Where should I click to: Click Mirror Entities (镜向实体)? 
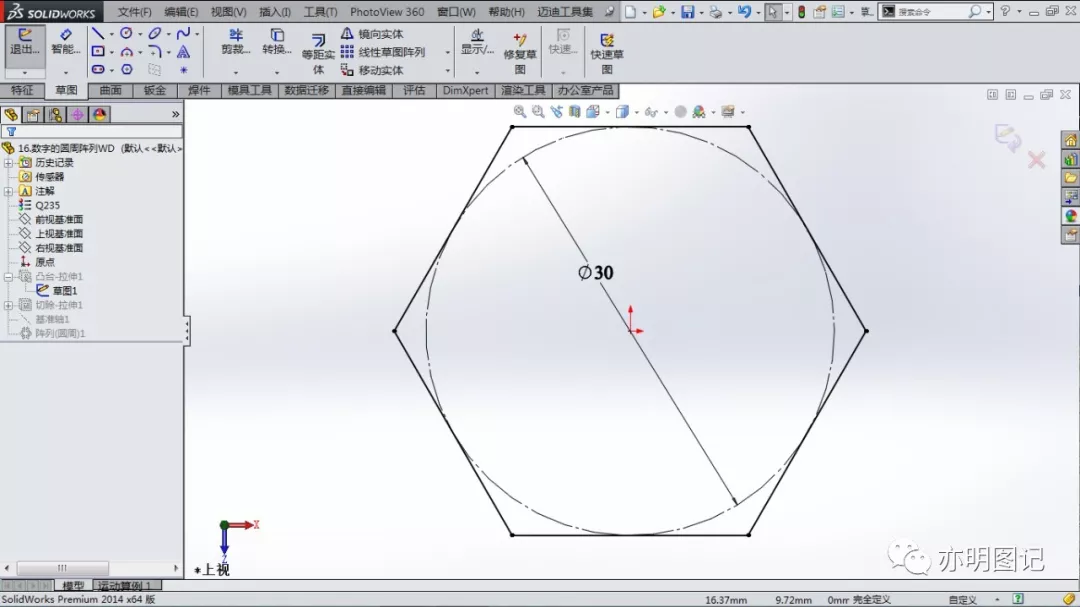[372, 34]
